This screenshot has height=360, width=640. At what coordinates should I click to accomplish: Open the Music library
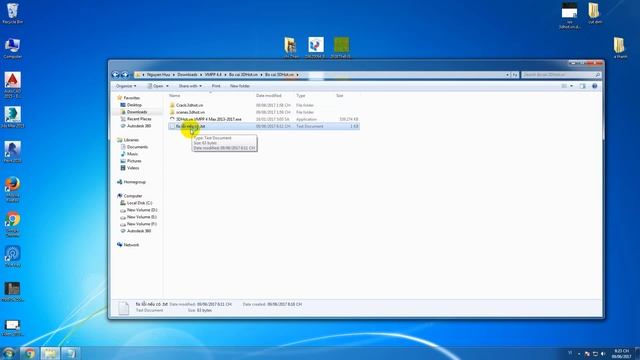click(x=132, y=154)
